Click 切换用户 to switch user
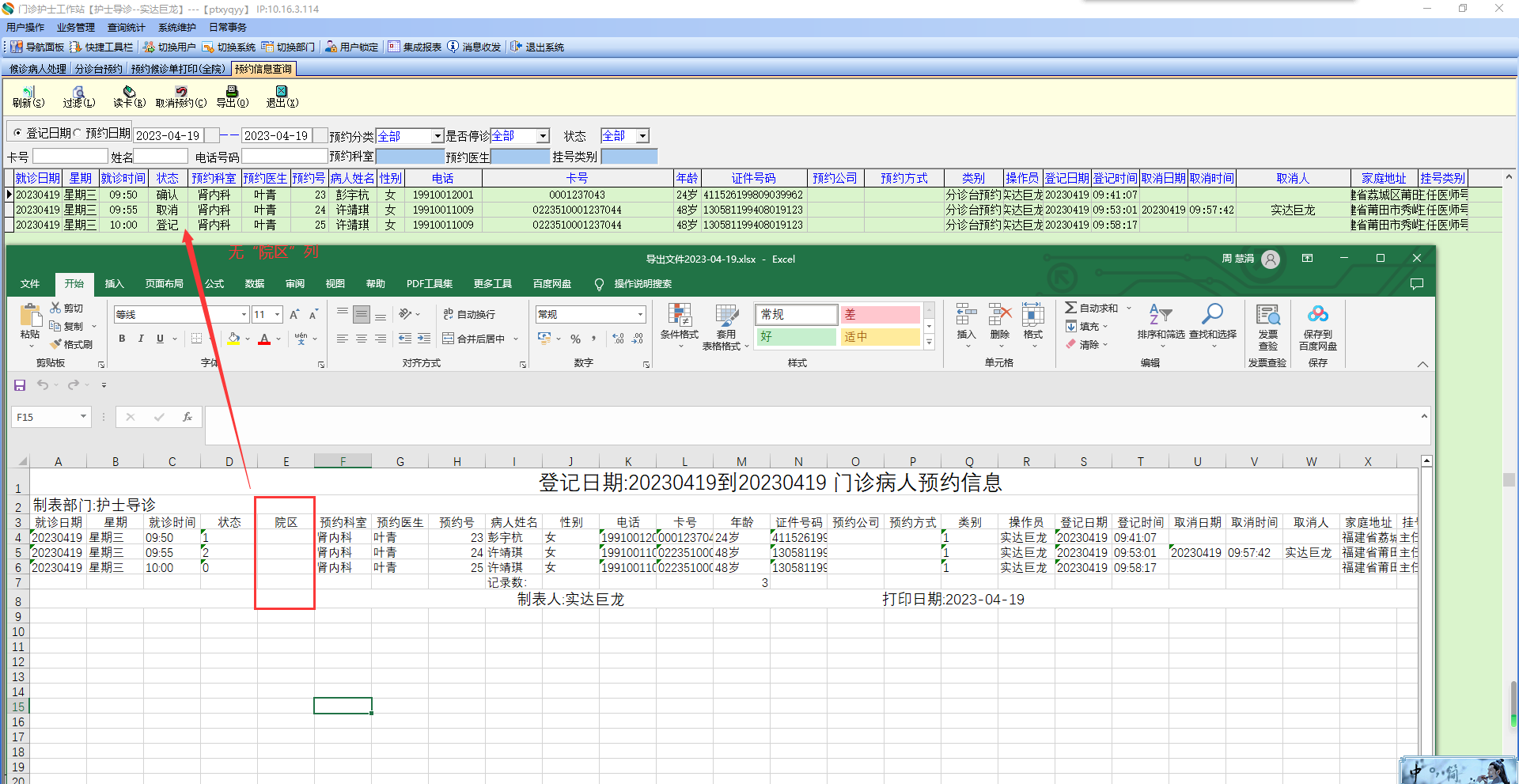The height and width of the screenshot is (784, 1519). pyautogui.click(x=169, y=47)
